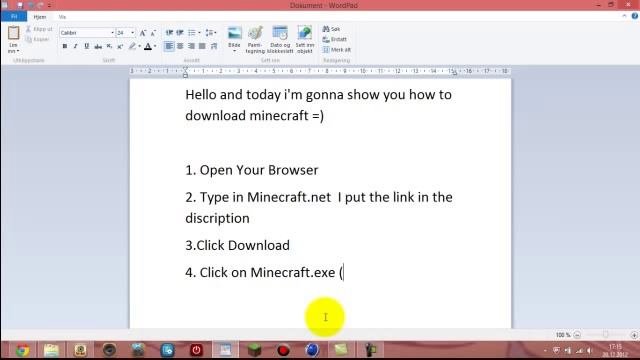640x360 pixels.
Task: Open the line spacing dropdown
Action: click(x=211, y=33)
